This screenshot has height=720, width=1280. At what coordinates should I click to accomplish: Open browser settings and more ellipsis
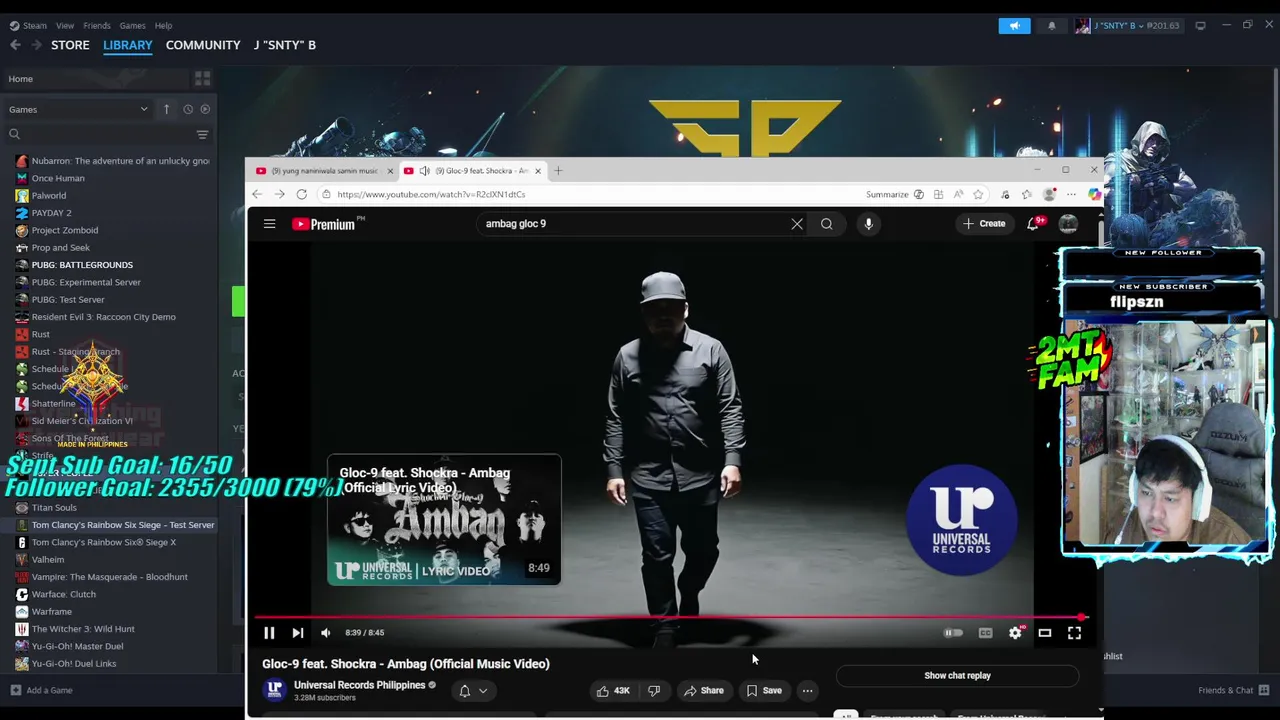click(1071, 195)
